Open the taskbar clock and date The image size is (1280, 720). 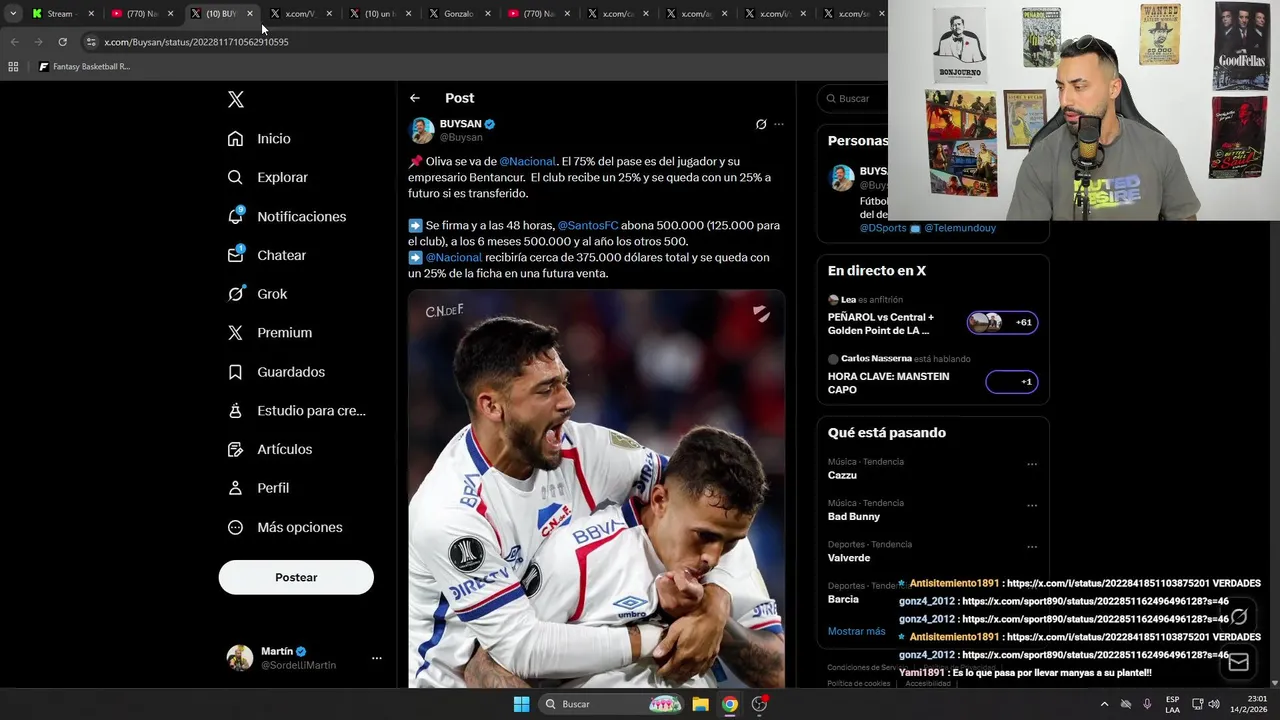tap(1250, 704)
